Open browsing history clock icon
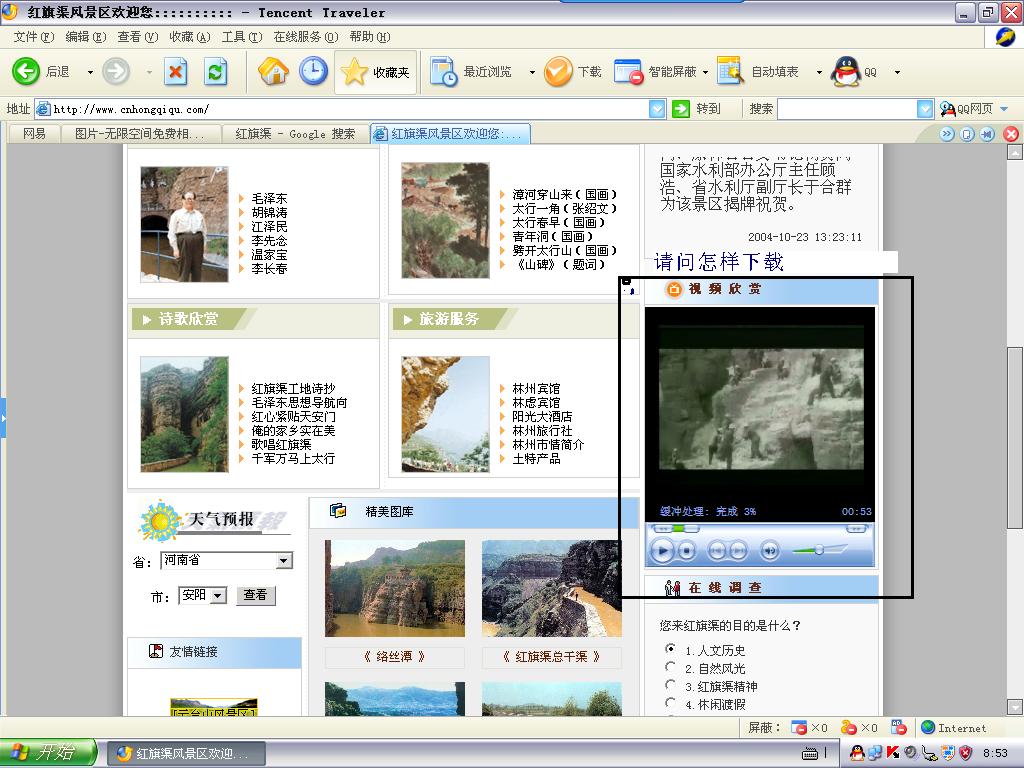This screenshot has height=768, width=1024. [313, 71]
